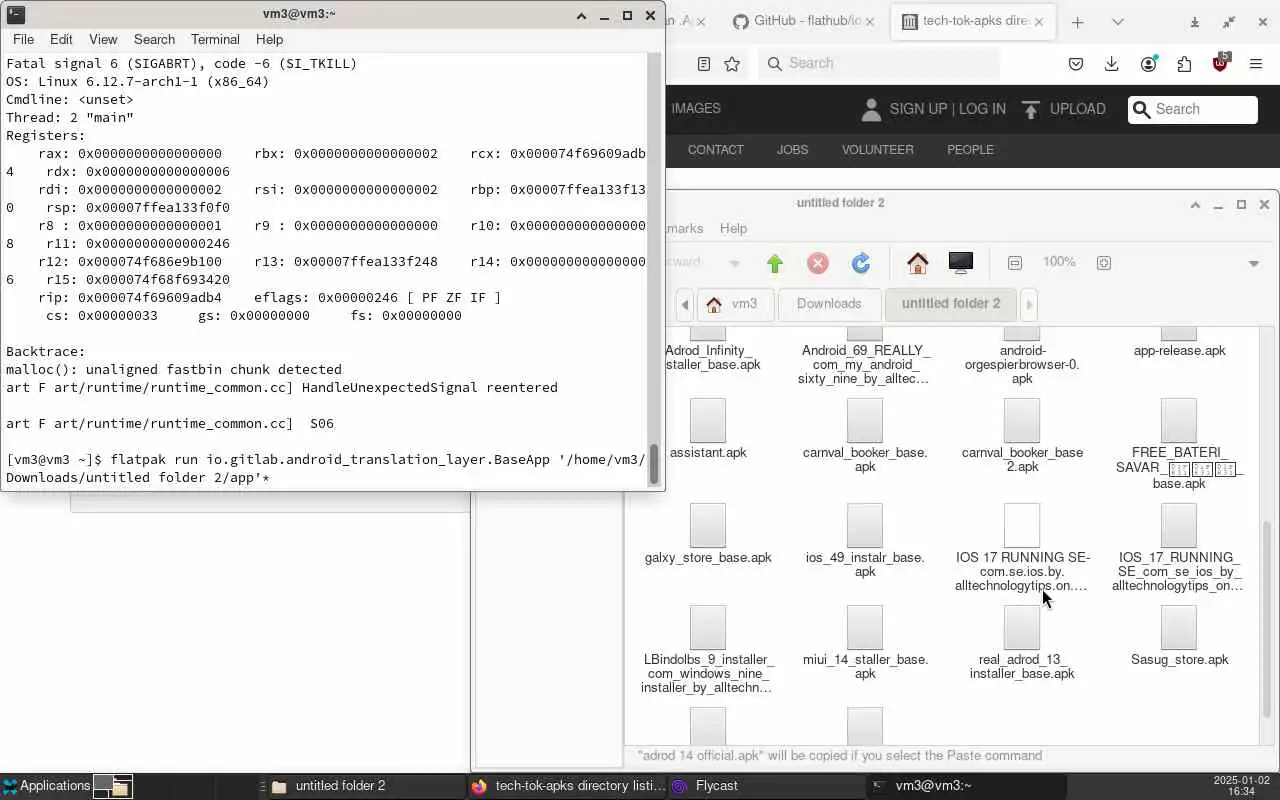Viewport: 1280px width, 800px height.
Task: Go to Home folder via house toolbar icon
Action: click(918, 263)
